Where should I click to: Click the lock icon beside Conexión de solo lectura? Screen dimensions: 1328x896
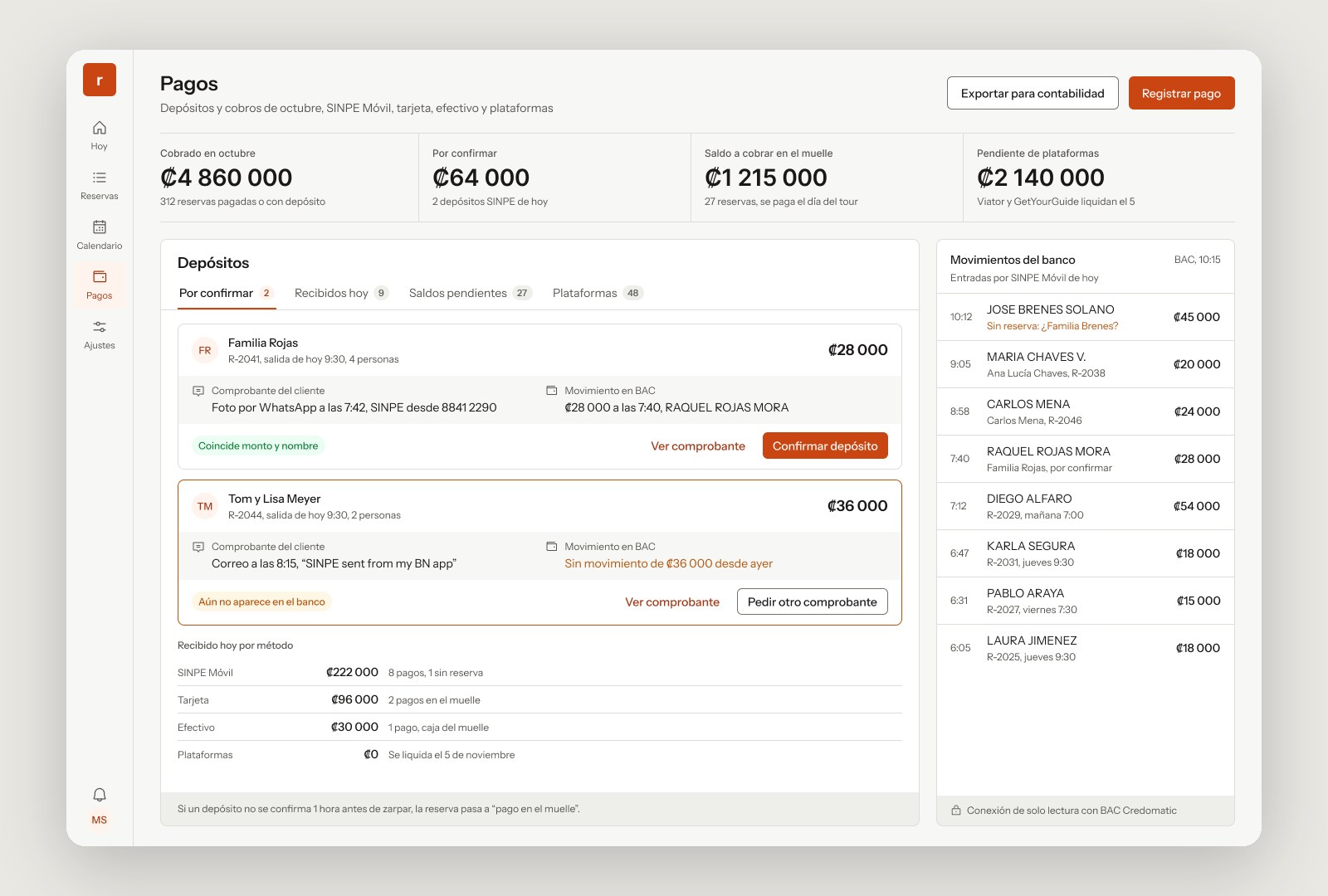[956, 811]
